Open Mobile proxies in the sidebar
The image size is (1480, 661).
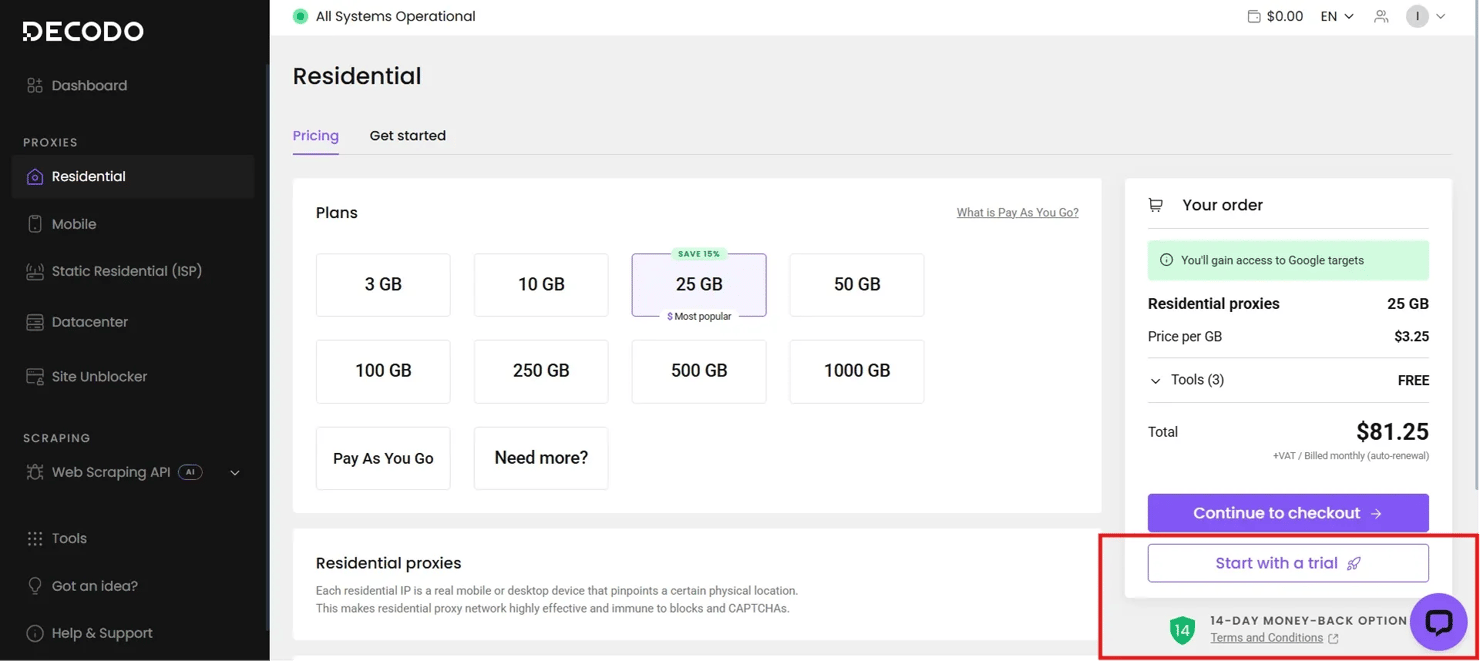click(74, 224)
